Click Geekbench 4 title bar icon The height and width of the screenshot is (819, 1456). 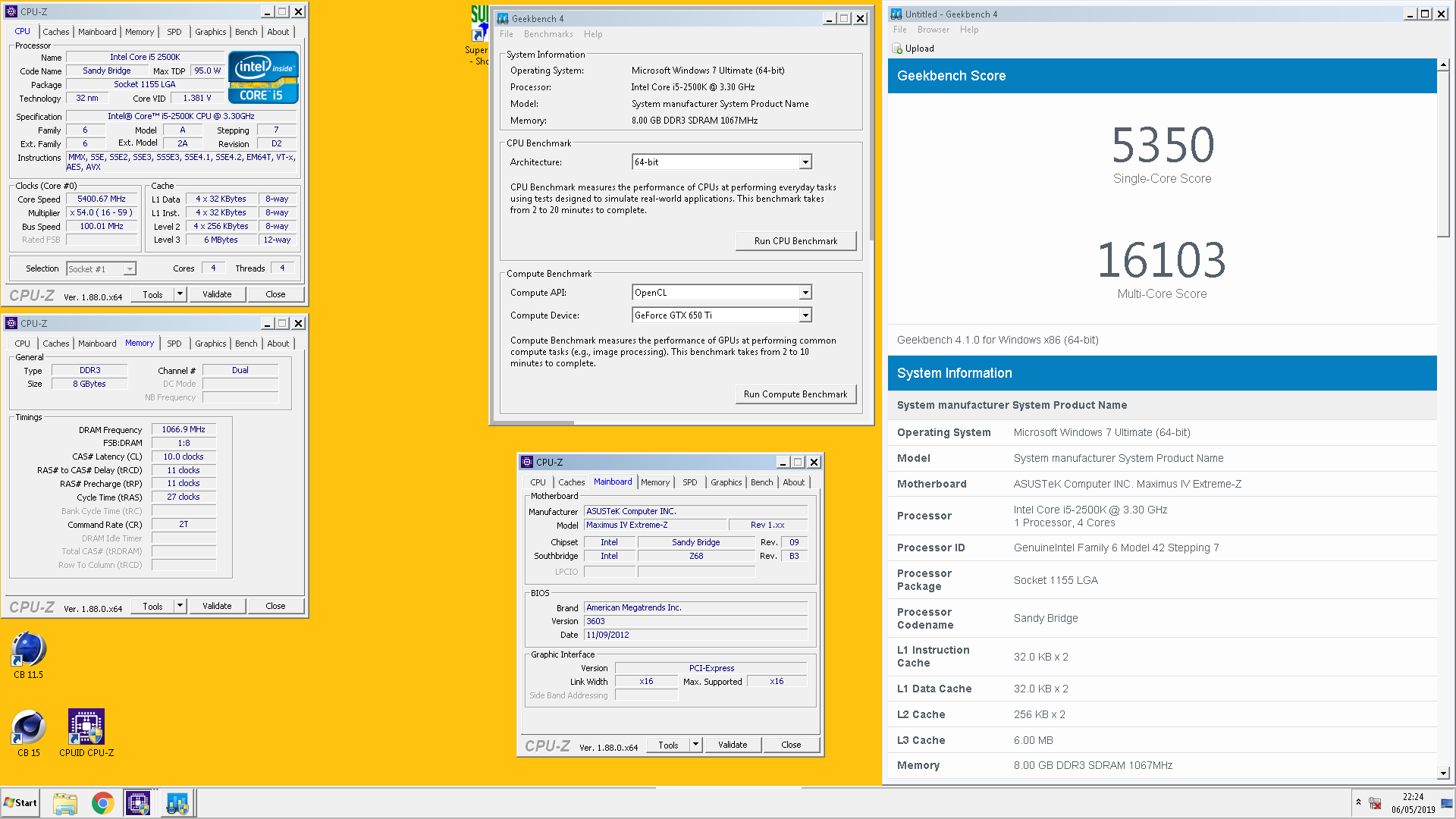tap(503, 18)
